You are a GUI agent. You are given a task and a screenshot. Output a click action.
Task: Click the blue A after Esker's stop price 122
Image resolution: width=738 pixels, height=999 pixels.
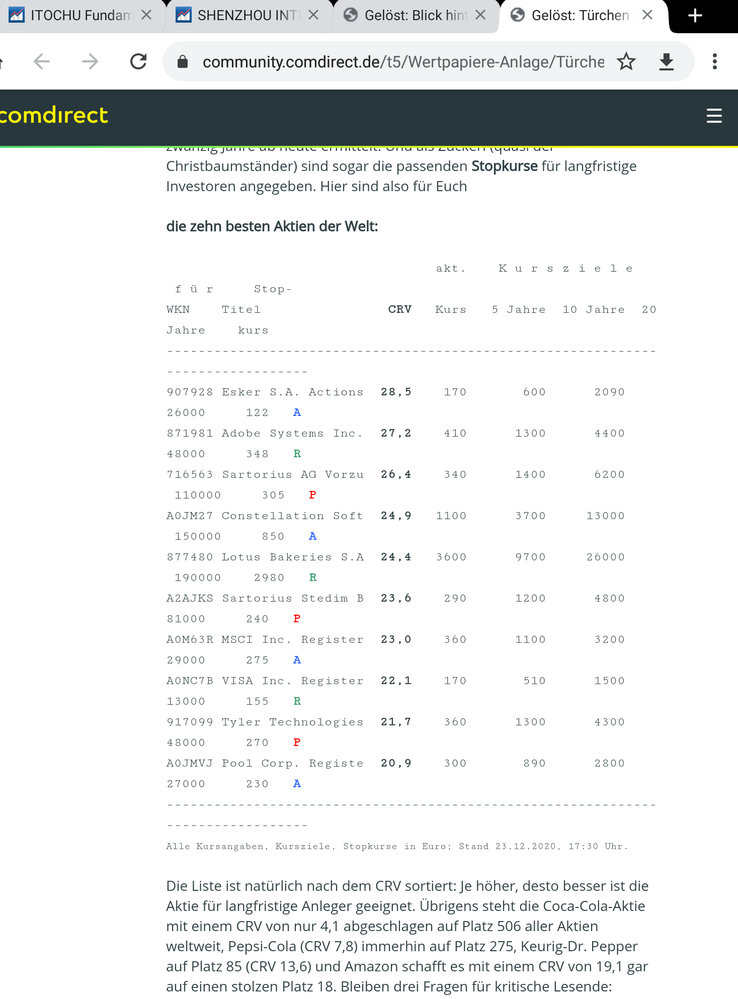coord(297,413)
